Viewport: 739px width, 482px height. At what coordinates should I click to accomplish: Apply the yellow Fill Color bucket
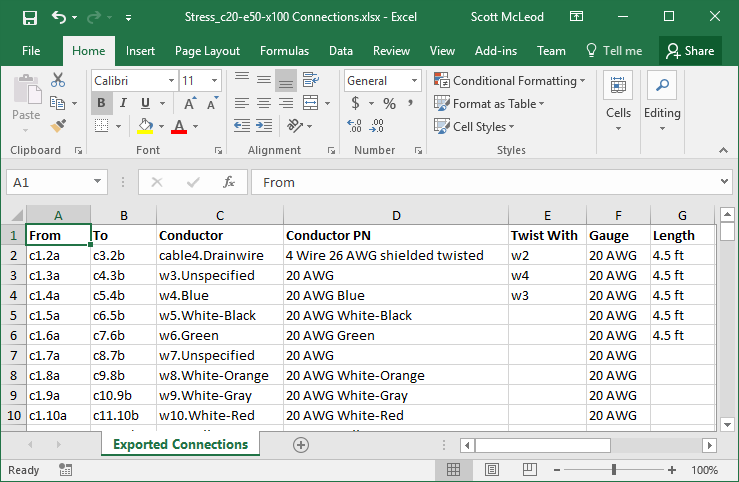(x=145, y=126)
